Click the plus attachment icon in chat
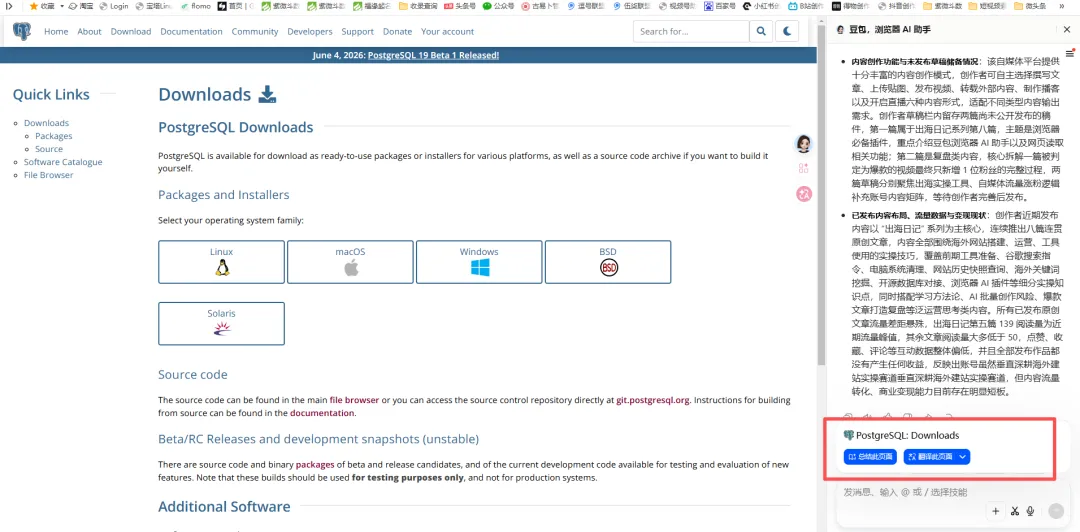Viewport: 1080px width, 532px height. click(x=995, y=511)
